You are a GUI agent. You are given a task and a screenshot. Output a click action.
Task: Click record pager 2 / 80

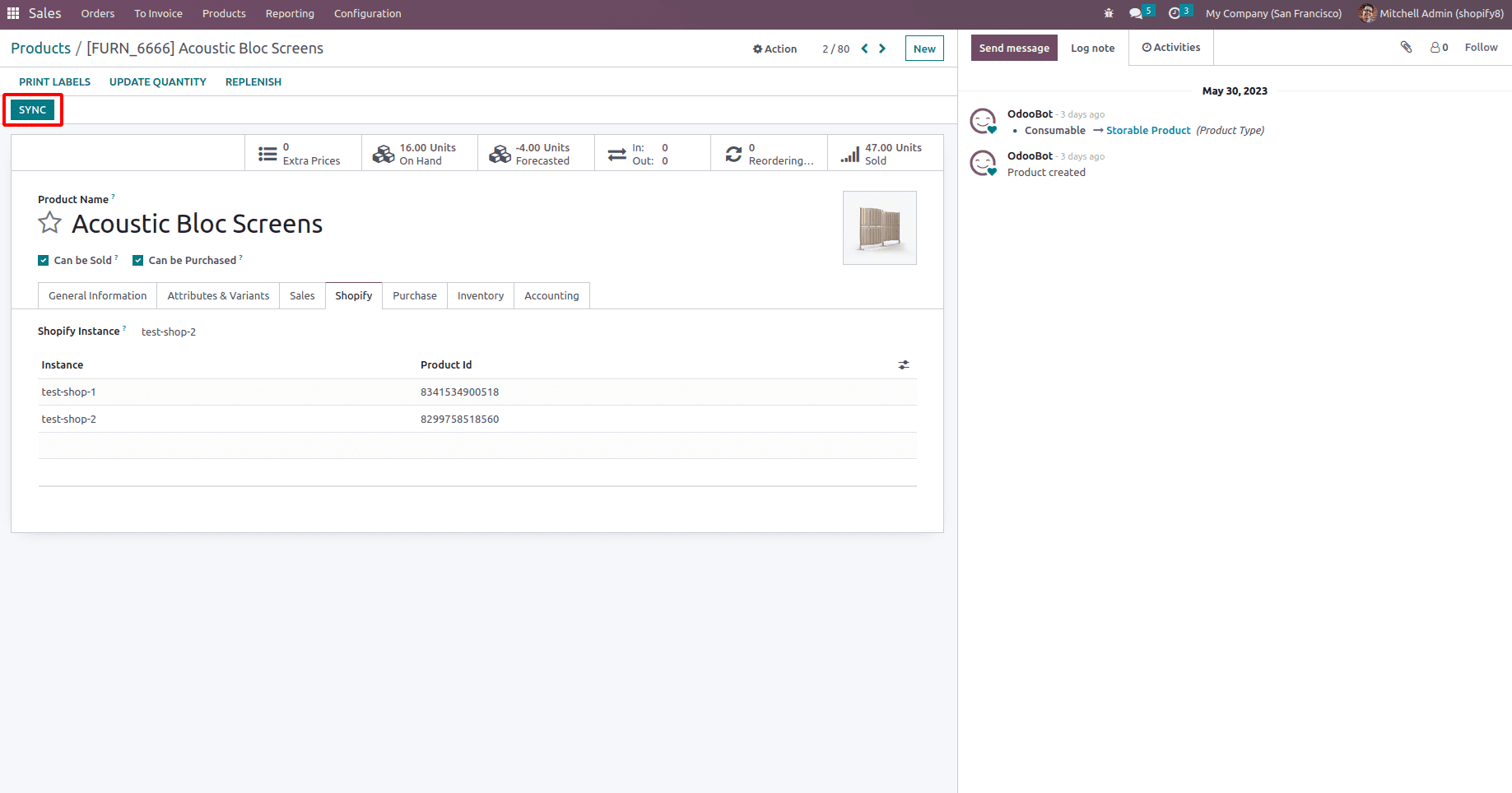tap(836, 49)
